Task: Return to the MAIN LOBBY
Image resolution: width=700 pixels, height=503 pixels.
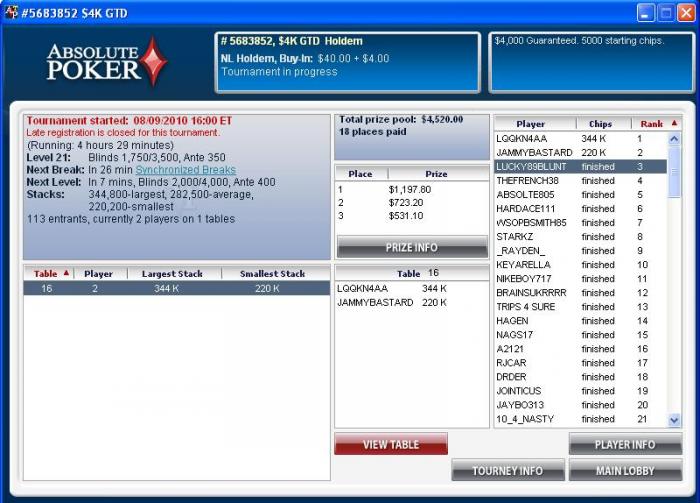Action: click(625, 470)
